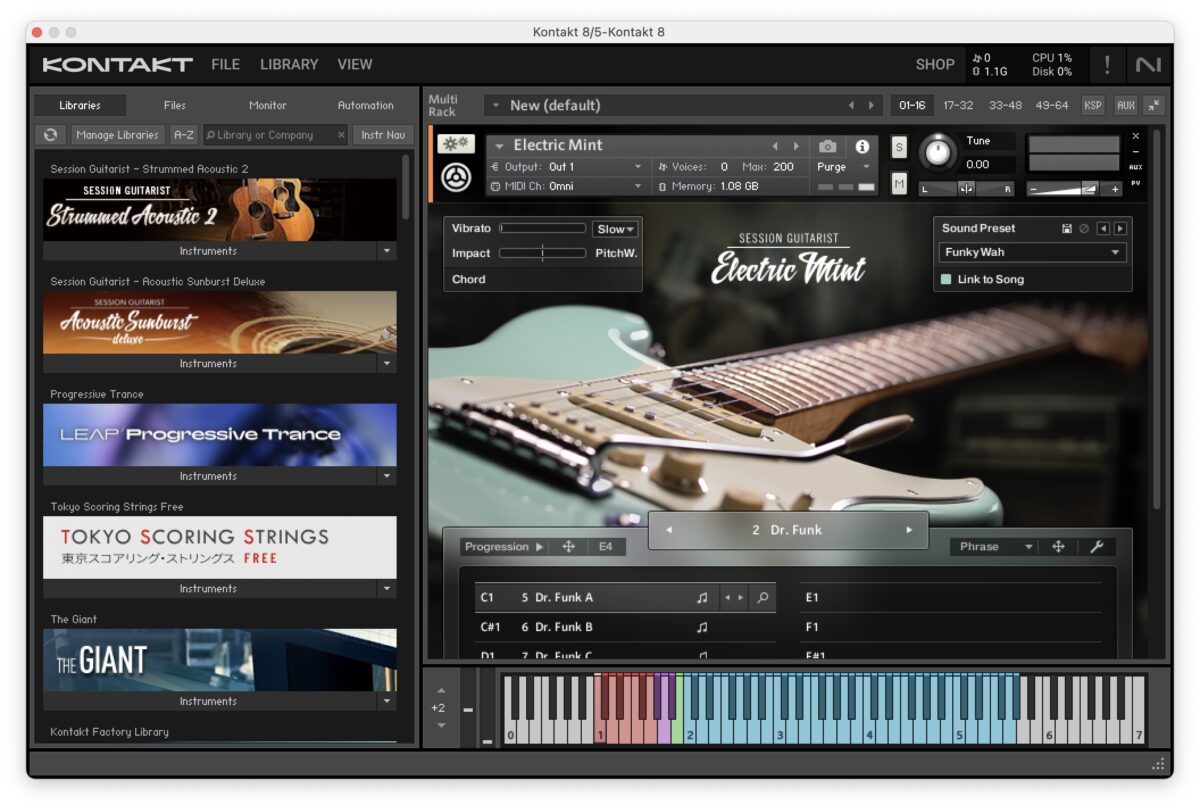Image resolution: width=1200 pixels, height=809 pixels.
Task: Expand the Progressive Trance Instruments dropdown arrow
Action: tap(388, 477)
